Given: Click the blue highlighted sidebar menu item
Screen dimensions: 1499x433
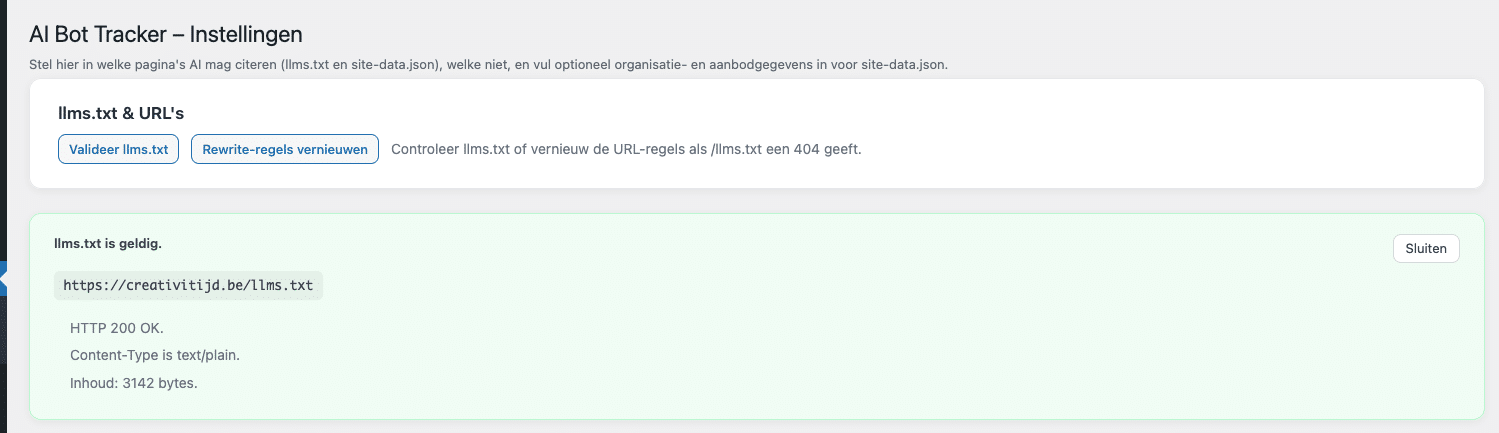Looking at the screenshot, I should pyautogui.click(x=3, y=268).
